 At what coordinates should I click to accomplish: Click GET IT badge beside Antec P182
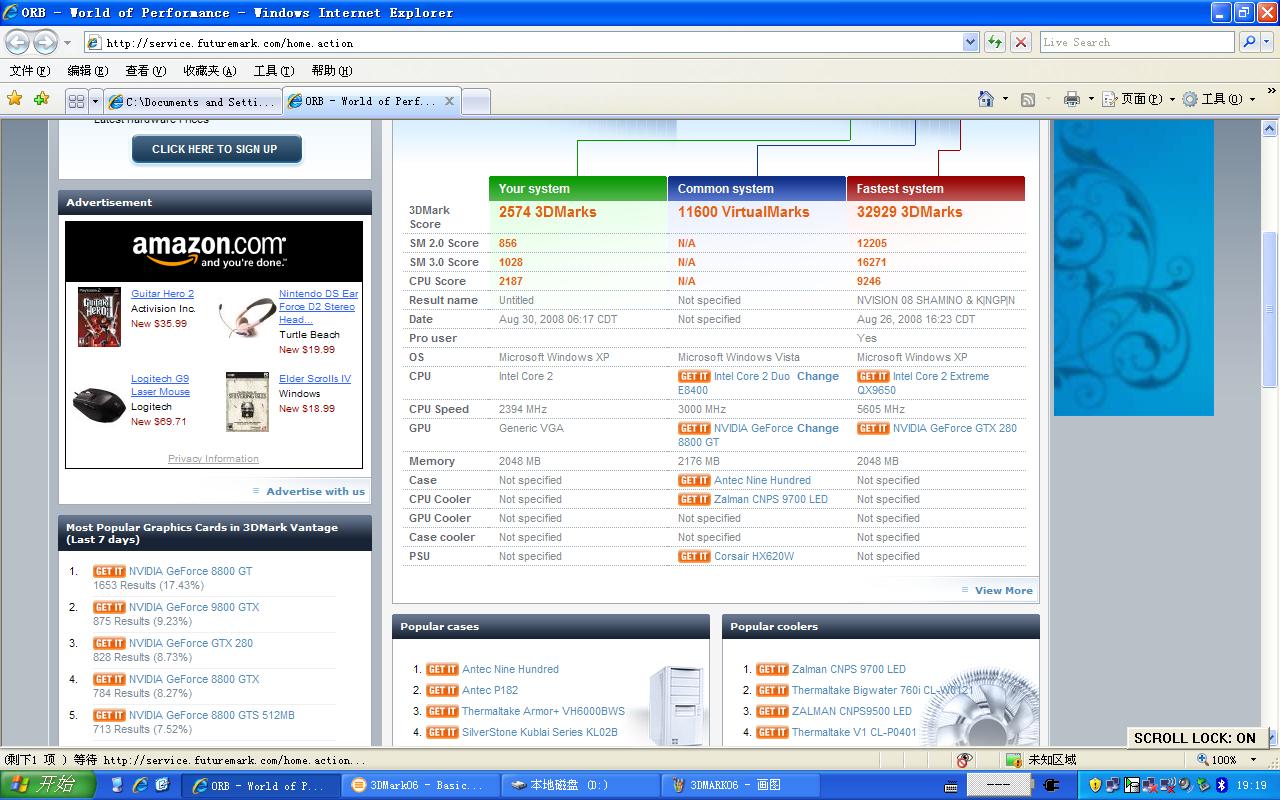442,690
